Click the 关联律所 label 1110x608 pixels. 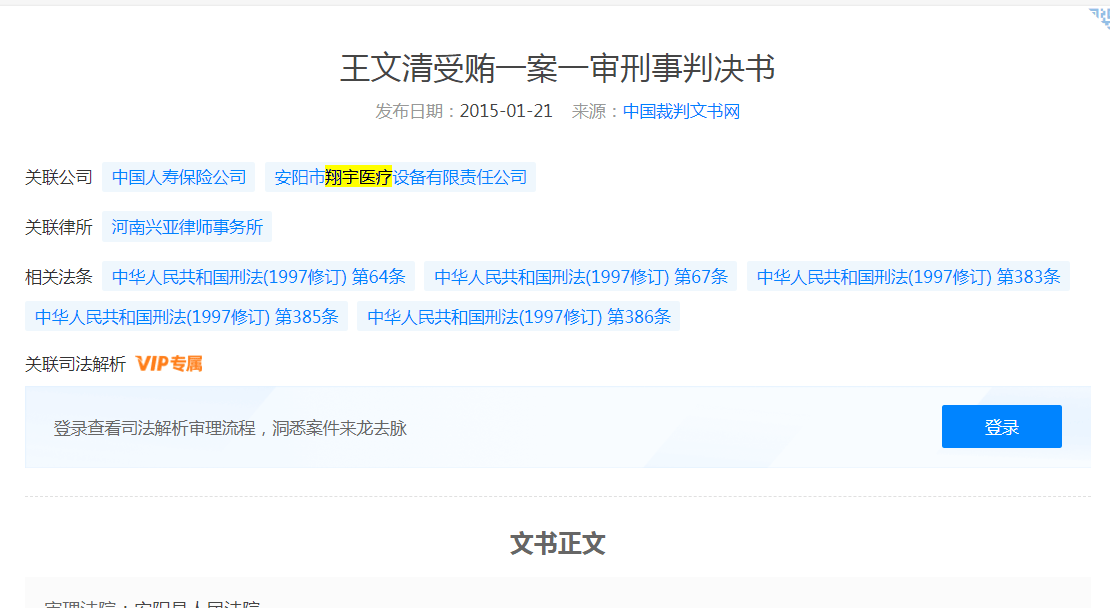(58, 227)
